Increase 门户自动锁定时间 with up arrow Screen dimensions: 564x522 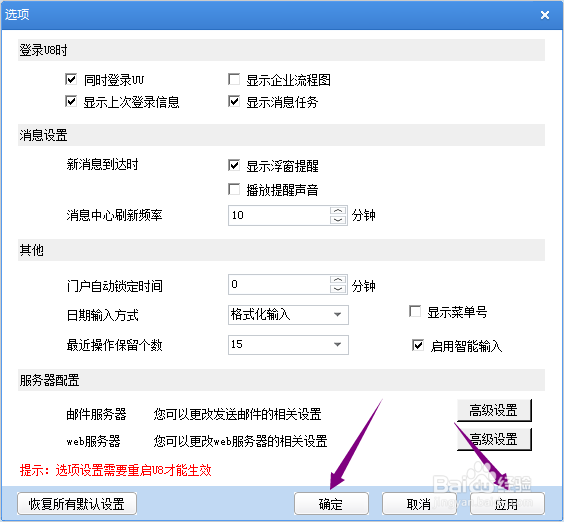pos(338,280)
